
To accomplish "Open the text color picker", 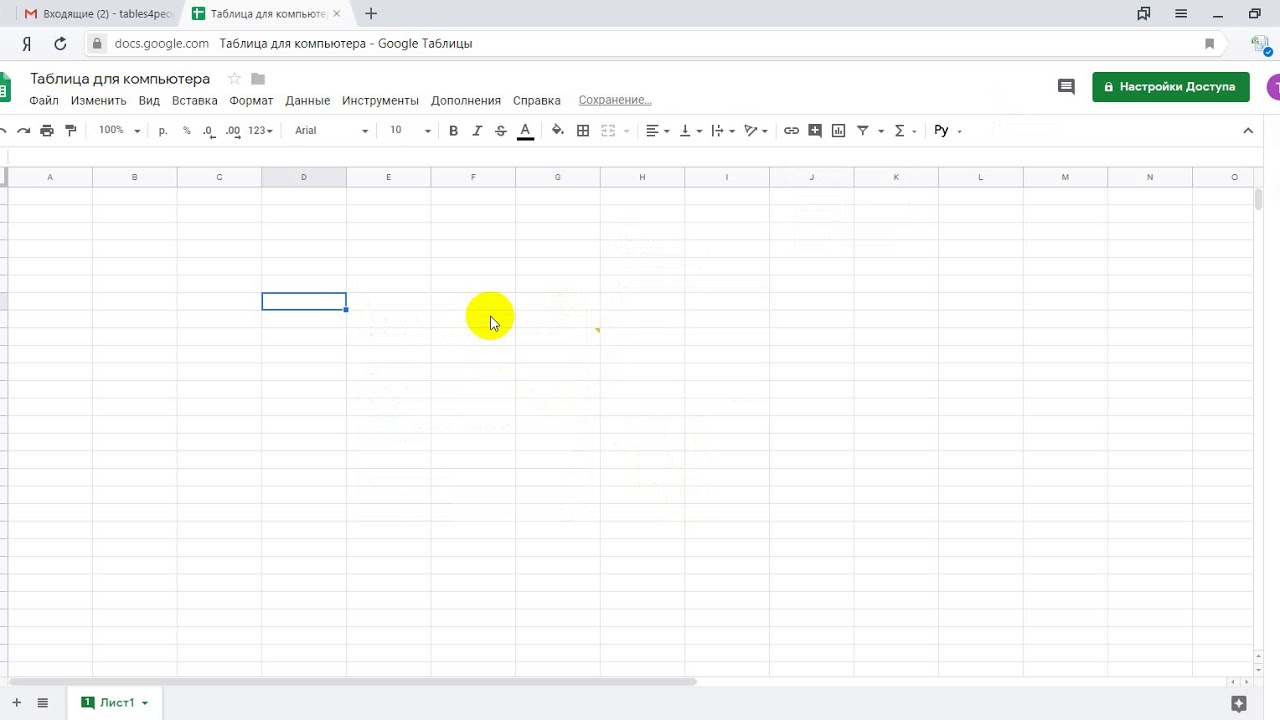I will point(525,131).
